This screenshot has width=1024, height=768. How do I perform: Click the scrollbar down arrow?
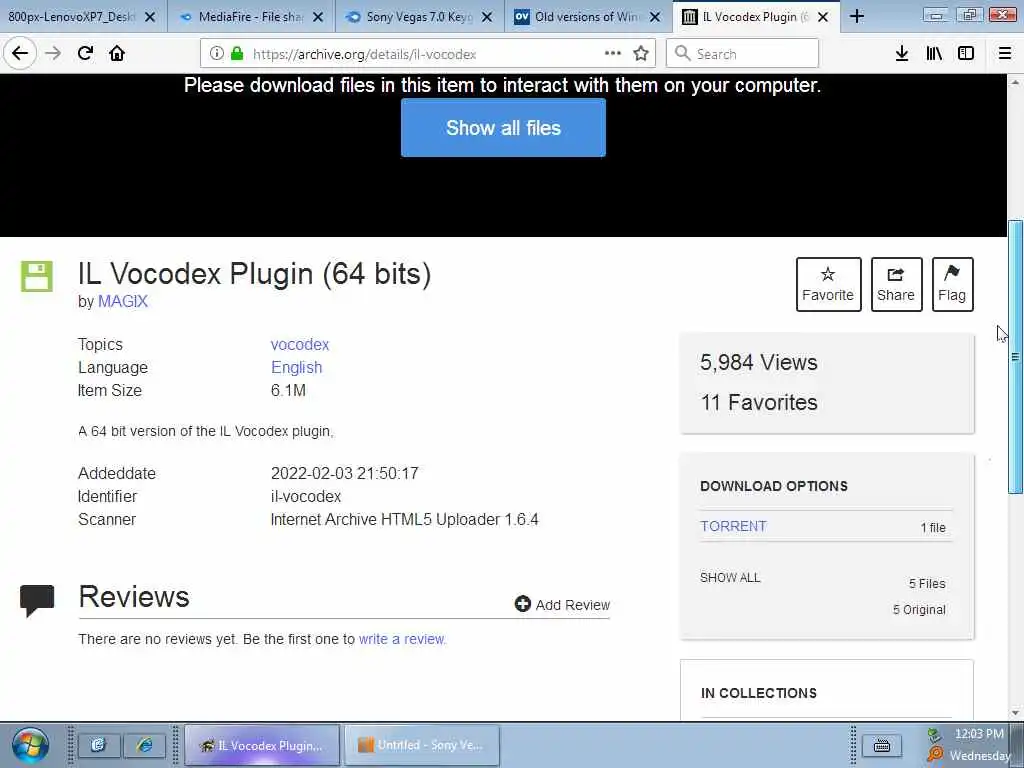[x=1015, y=712]
